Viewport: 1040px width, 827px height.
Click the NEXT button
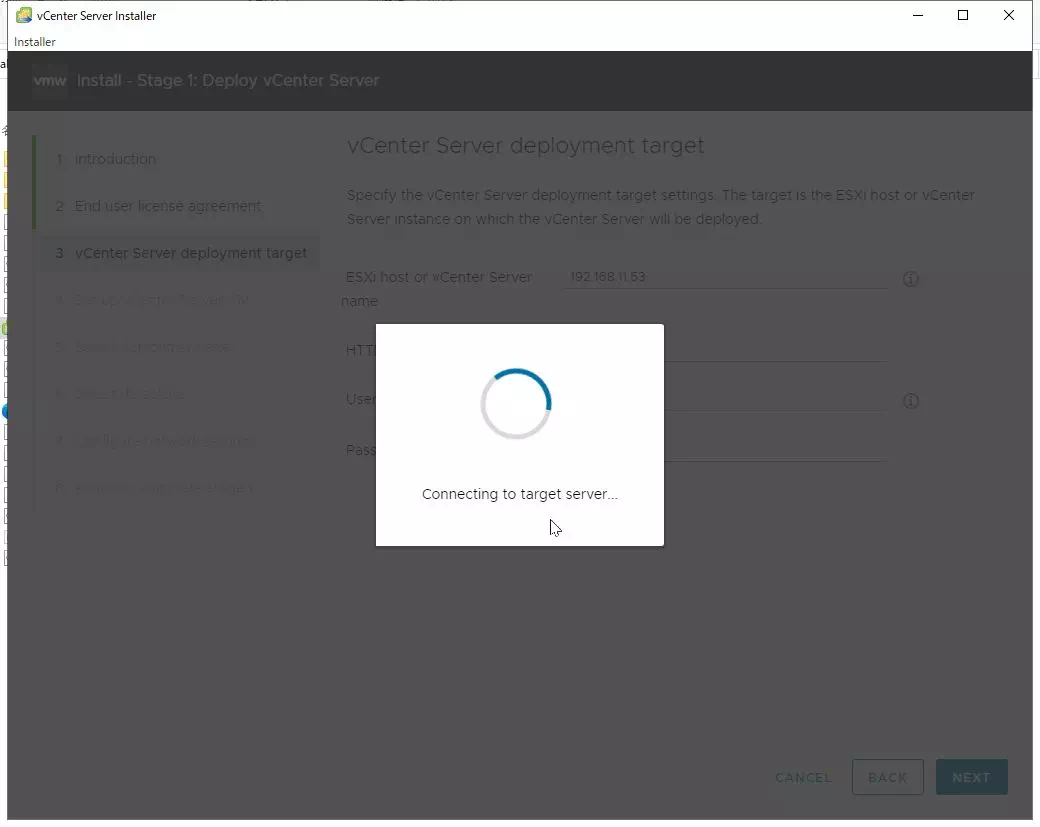972,777
